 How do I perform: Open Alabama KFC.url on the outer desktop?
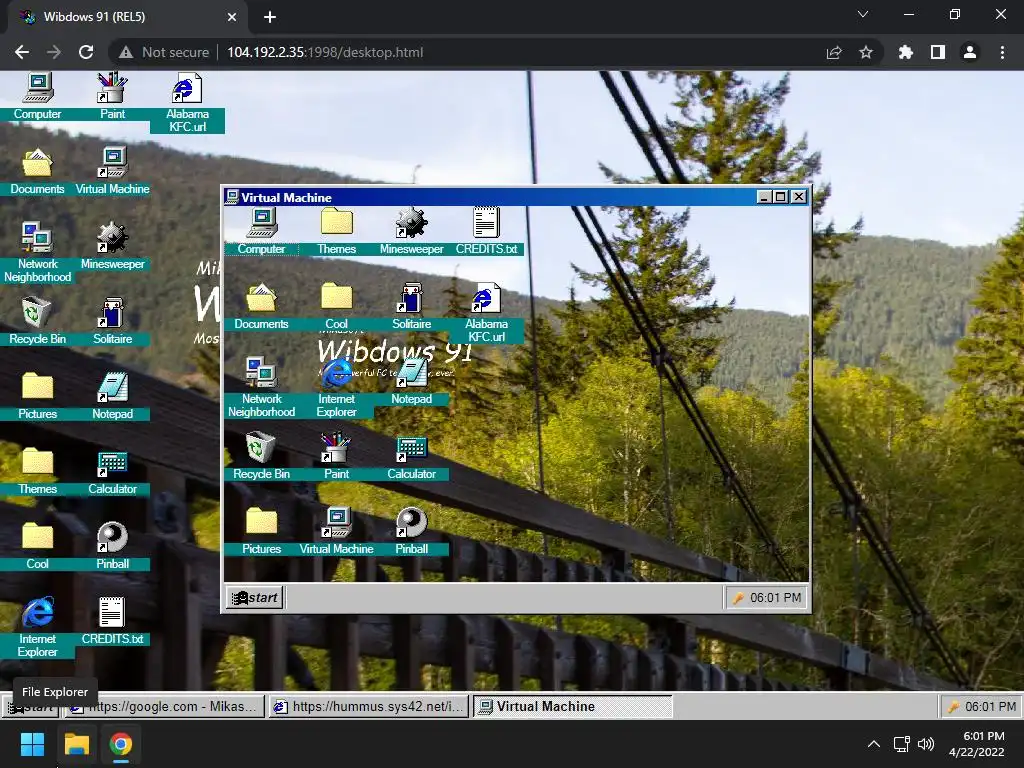click(x=187, y=103)
